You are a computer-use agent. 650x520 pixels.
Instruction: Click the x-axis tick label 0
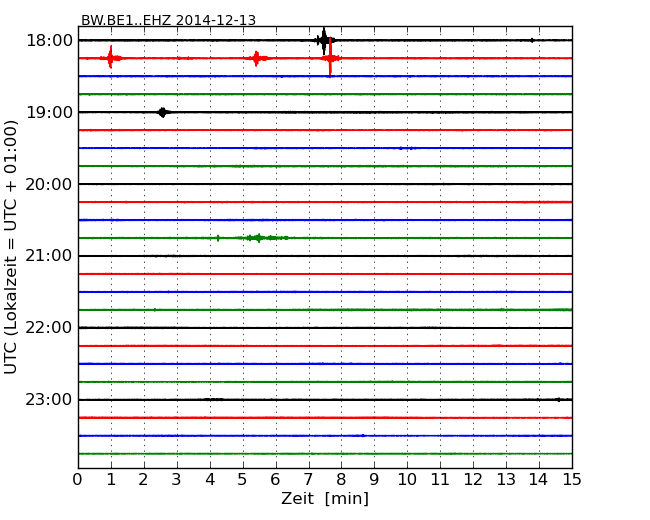point(78,480)
